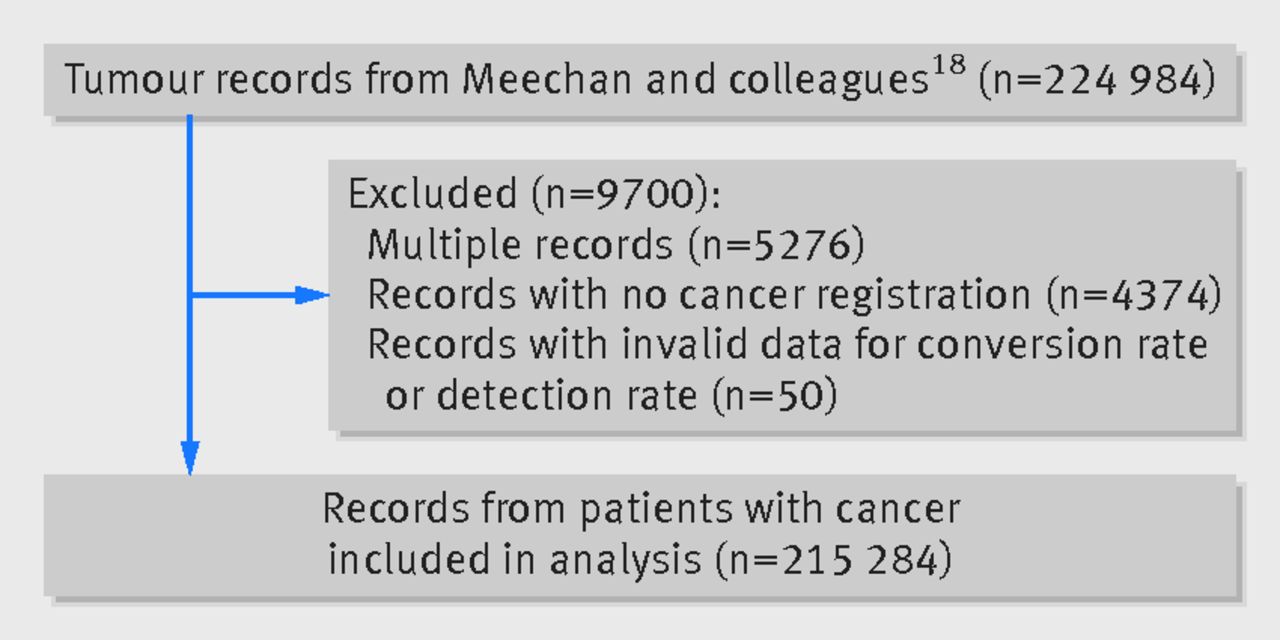Click the blue downward arrowhead
This screenshot has height=640, width=1280.
point(190,458)
